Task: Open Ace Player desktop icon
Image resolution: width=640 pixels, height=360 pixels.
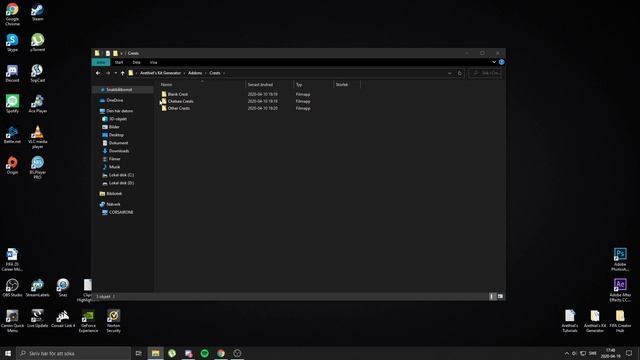Action: (37, 104)
